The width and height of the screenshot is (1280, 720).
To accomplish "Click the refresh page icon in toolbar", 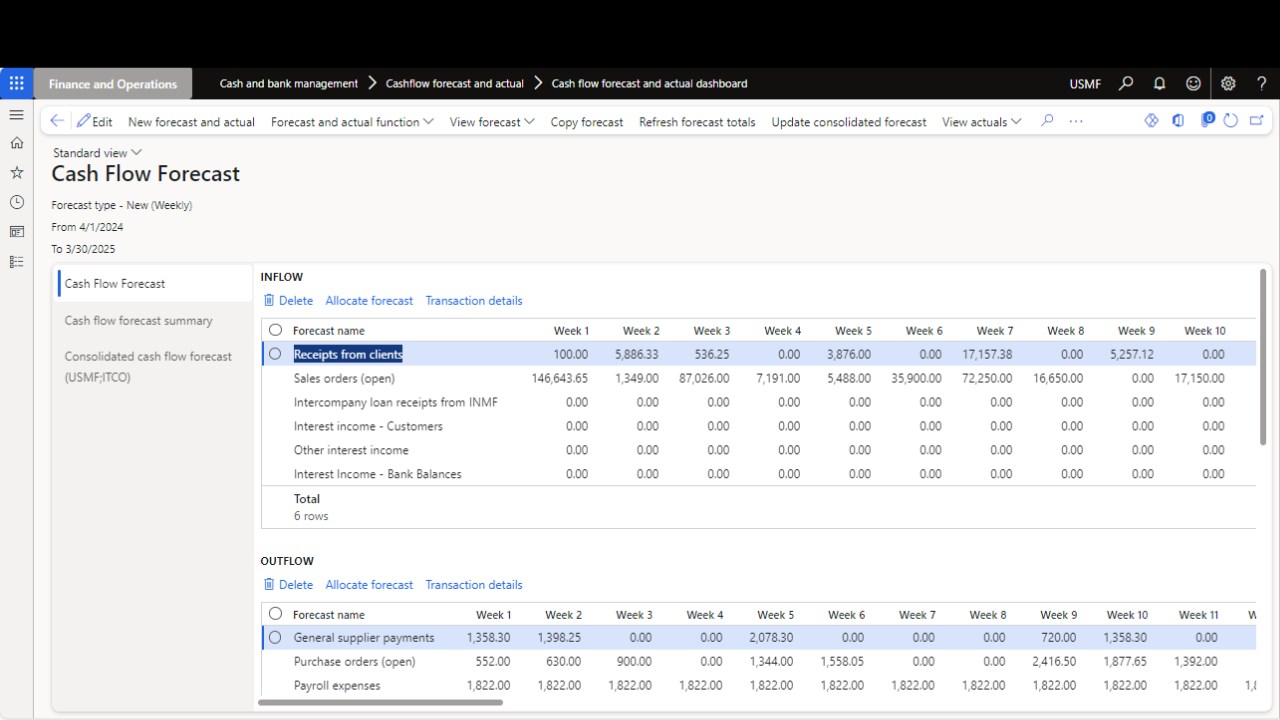I will (1230, 121).
